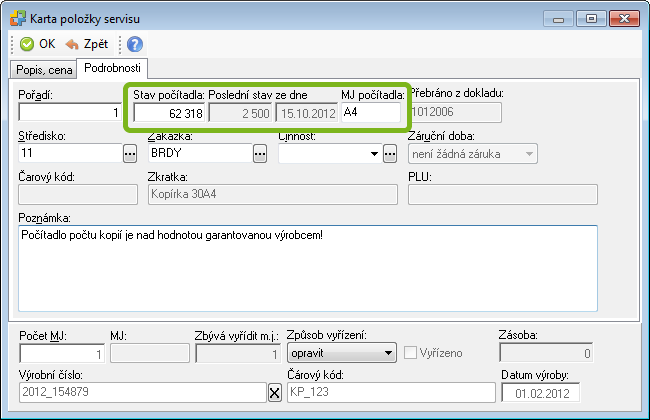This screenshot has width=650, height=420.
Task: Click the Pořadí input field
Action: (70, 112)
